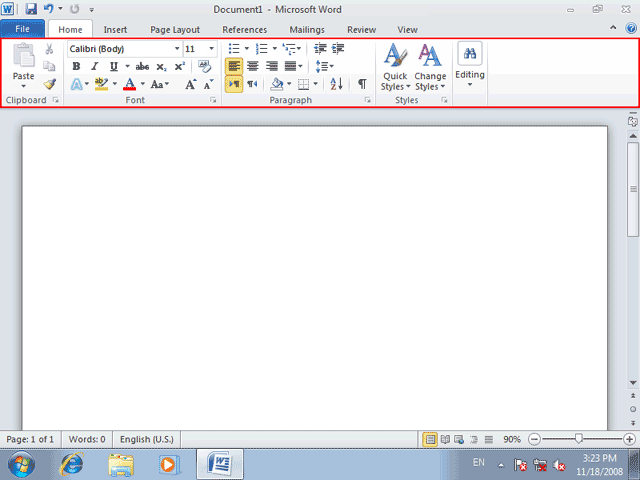
Task: Open the Quick Styles gallery
Action: tap(395, 67)
